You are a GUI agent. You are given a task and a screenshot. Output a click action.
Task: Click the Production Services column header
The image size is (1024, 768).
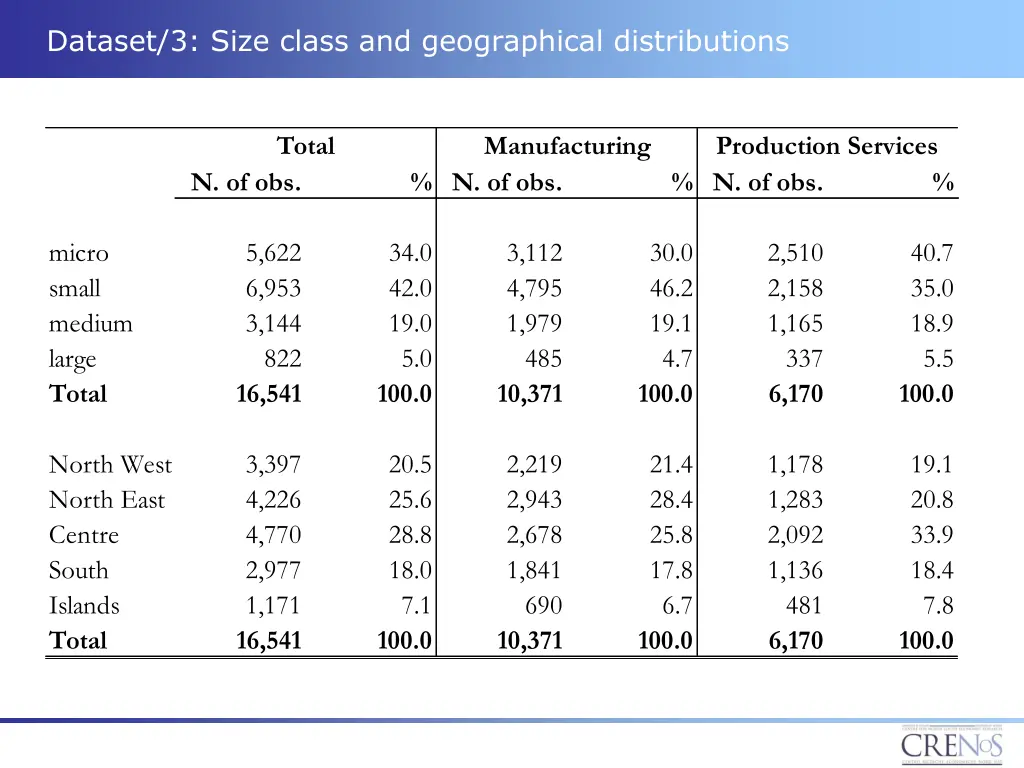(826, 146)
